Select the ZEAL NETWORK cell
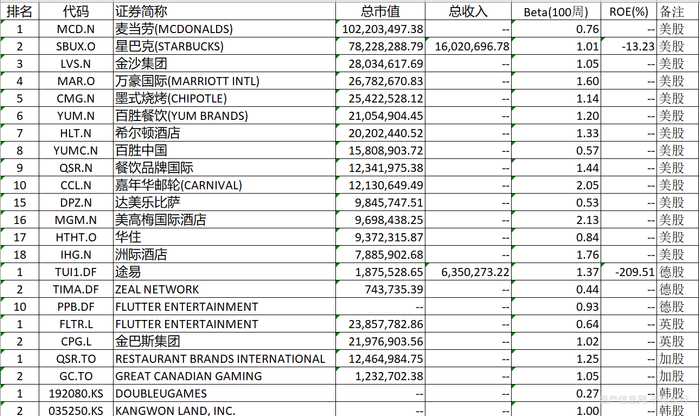 224,289
